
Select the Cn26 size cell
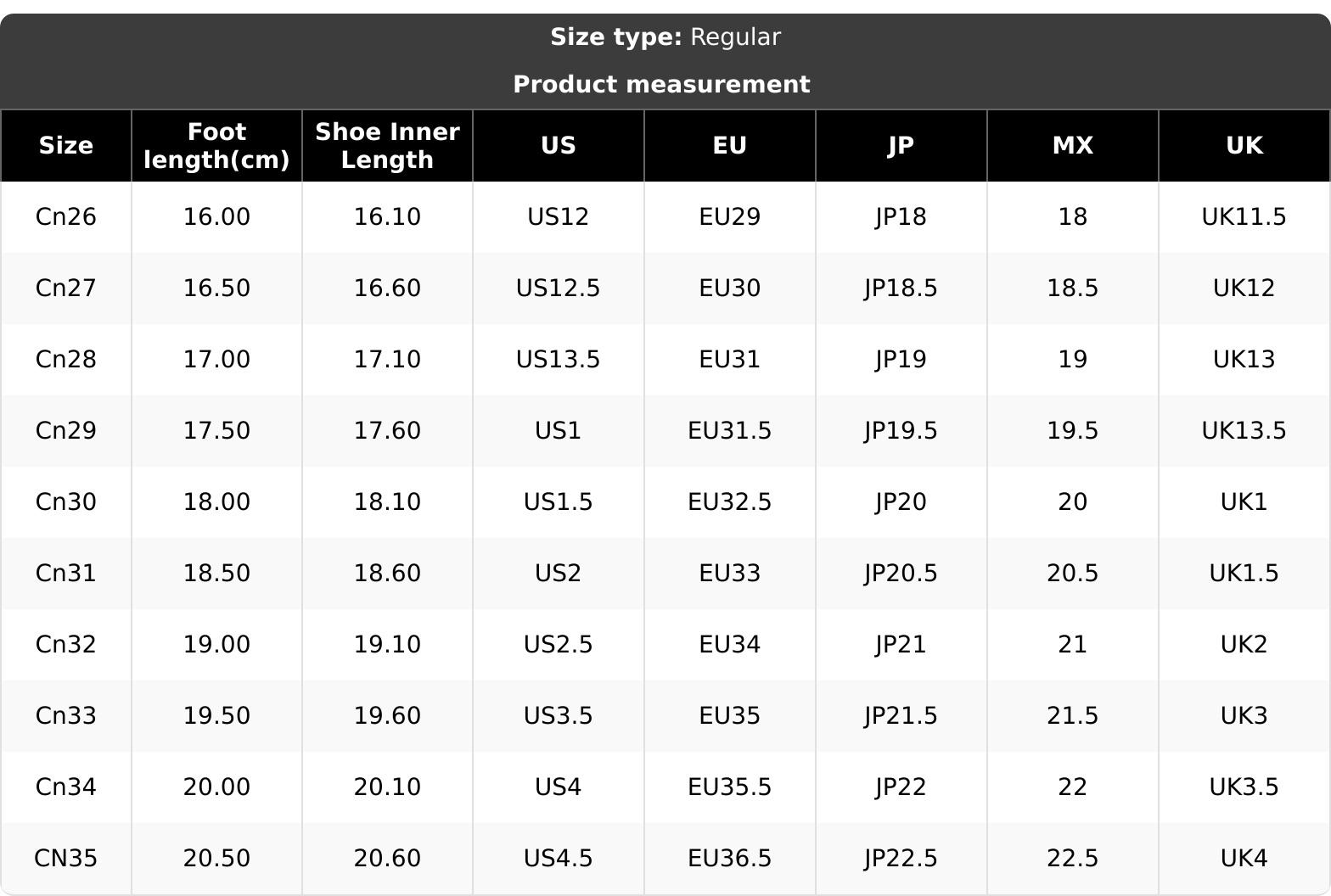tap(66, 217)
